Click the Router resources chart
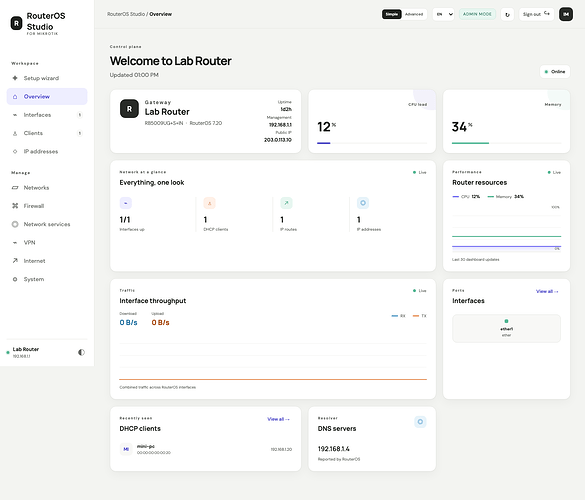The width and height of the screenshot is (585, 500). pos(506,228)
